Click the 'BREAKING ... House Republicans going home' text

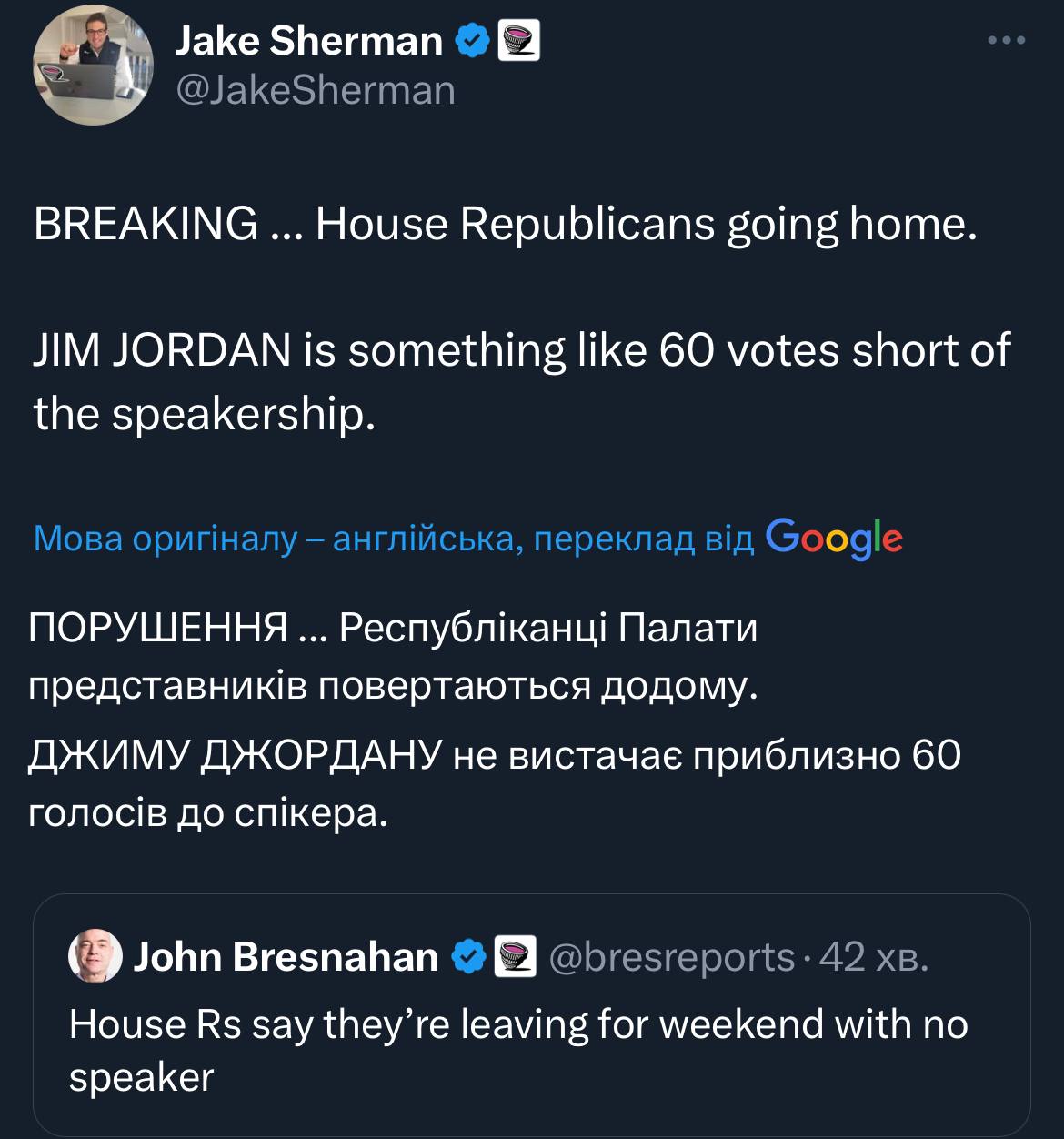pos(505,224)
